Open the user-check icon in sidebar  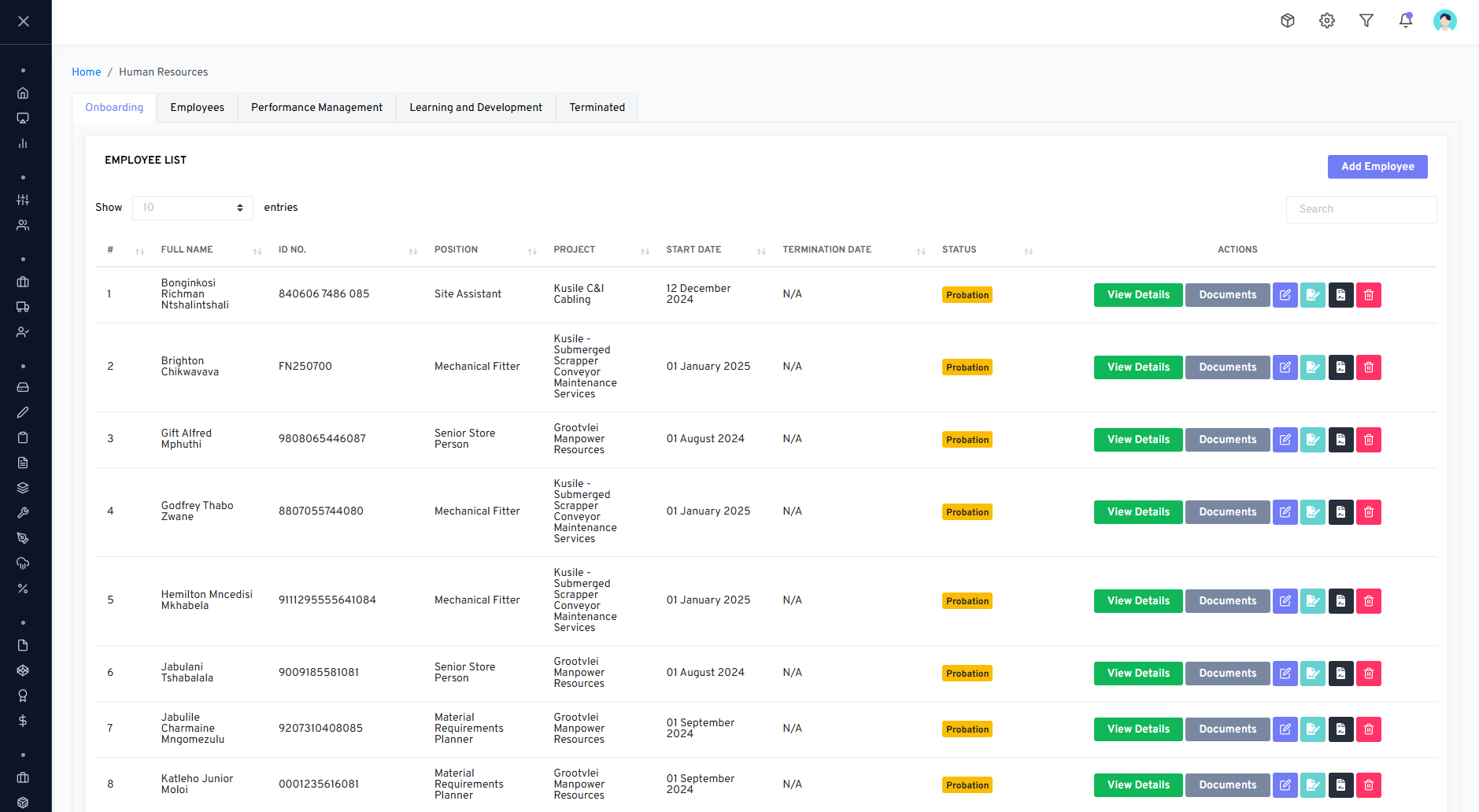23,332
